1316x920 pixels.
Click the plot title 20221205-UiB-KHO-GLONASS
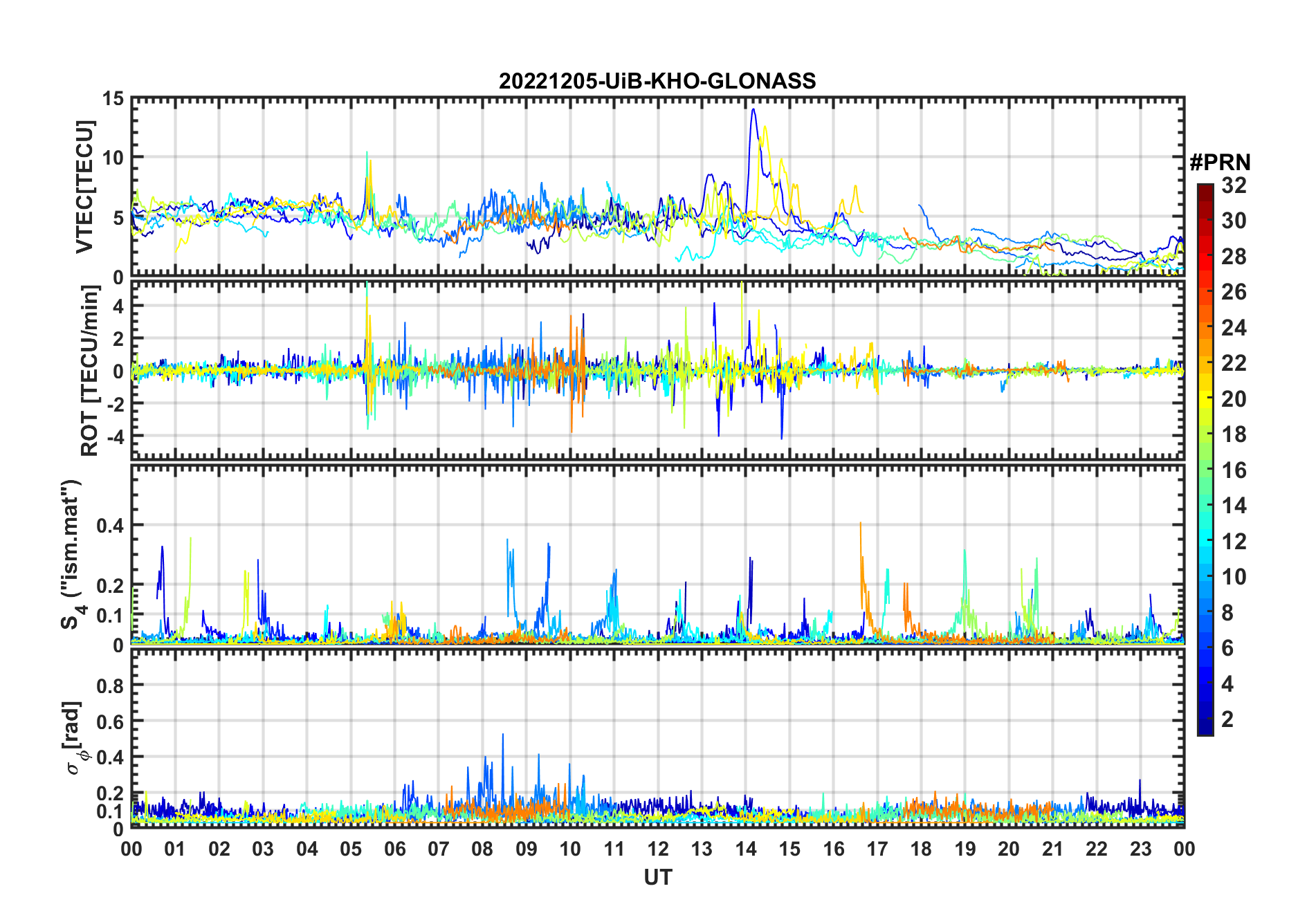(657, 81)
